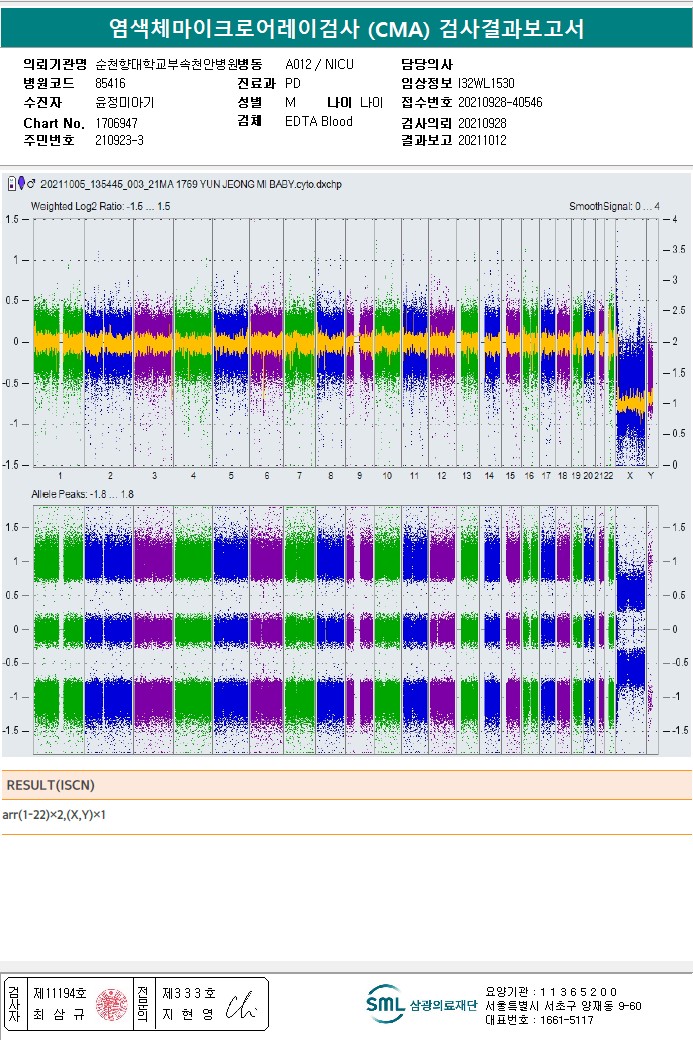693x1041 pixels.
Task: Select the X chromosome label on the axis
Action: point(629,475)
